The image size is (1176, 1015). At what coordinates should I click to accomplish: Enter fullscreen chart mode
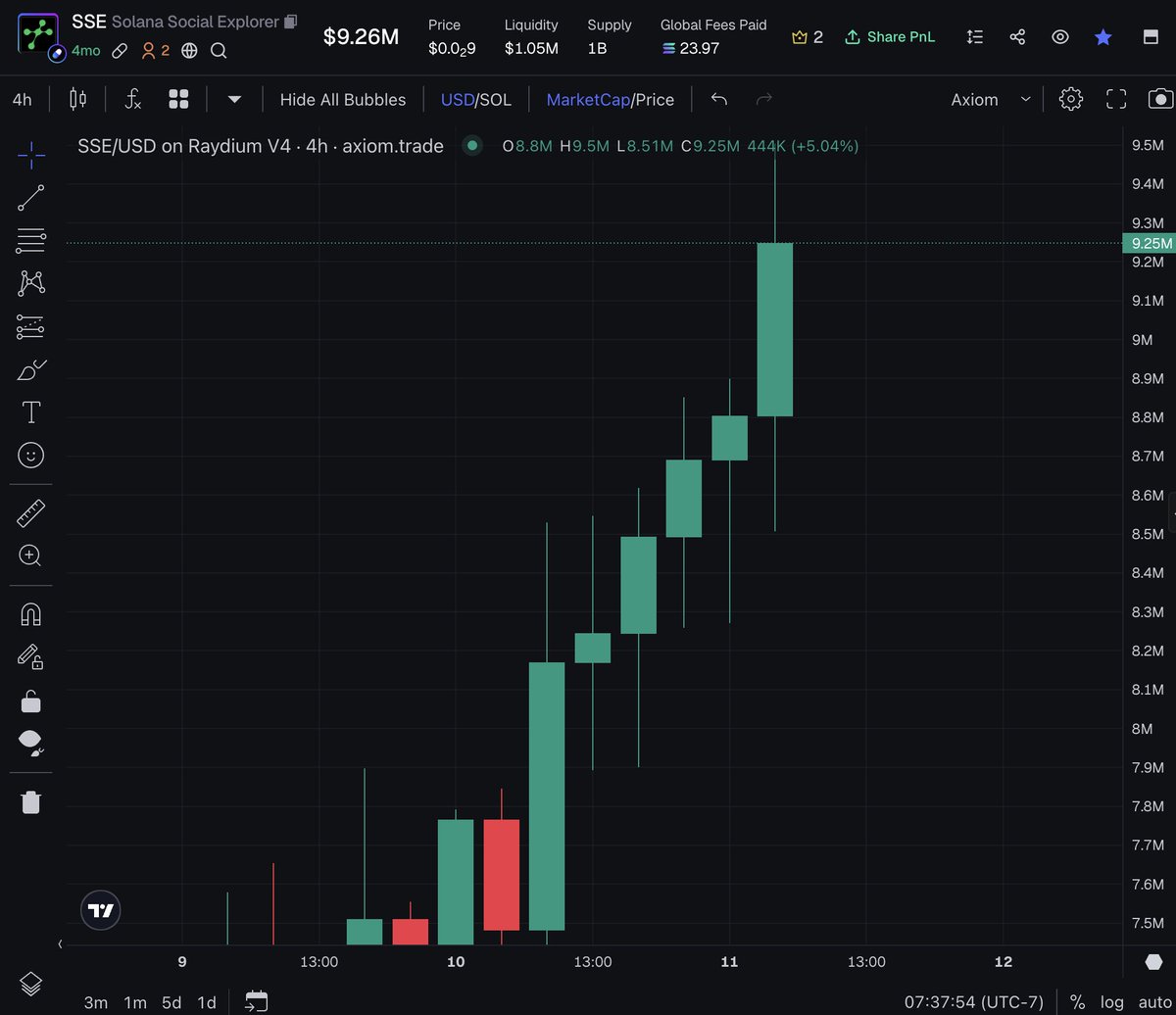(1116, 99)
